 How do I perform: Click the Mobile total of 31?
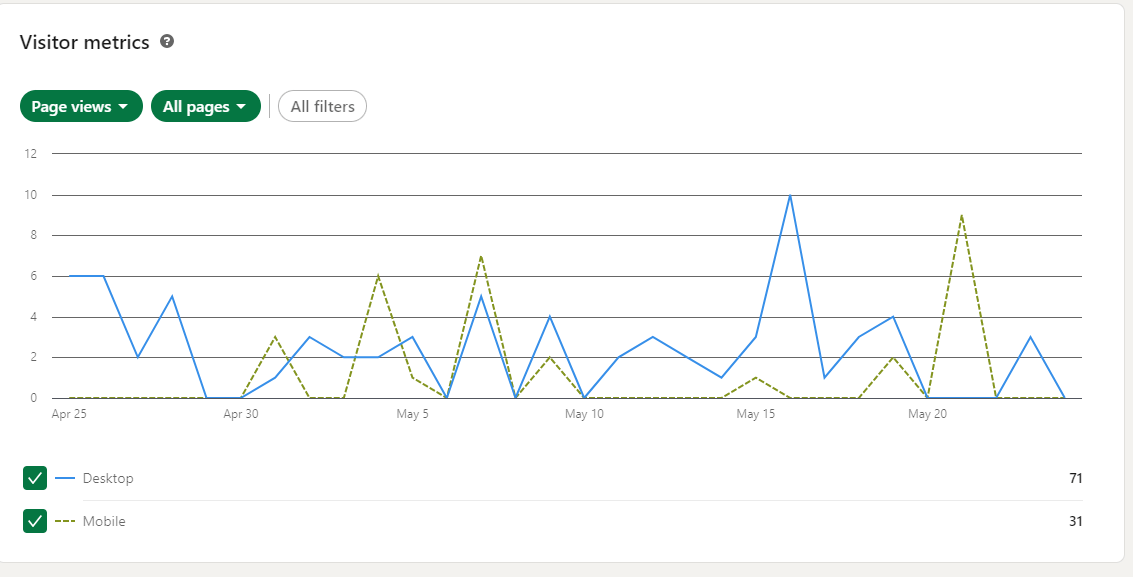[x=1075, y=521]
